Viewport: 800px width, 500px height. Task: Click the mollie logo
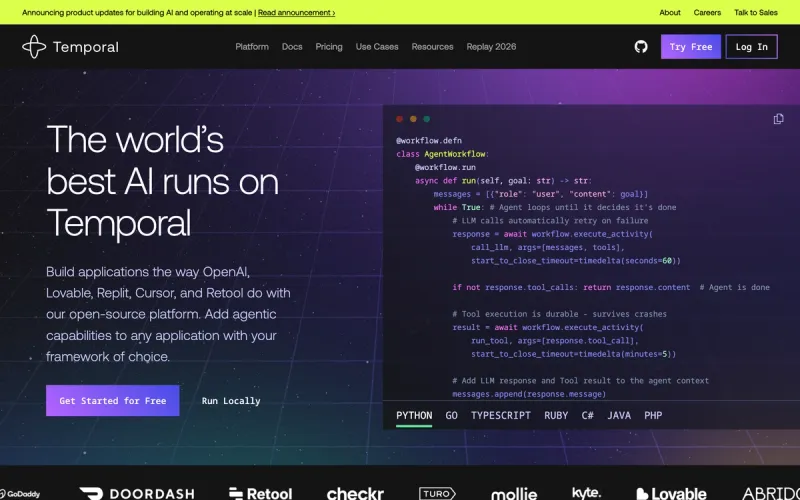click(x=514, y=493)
